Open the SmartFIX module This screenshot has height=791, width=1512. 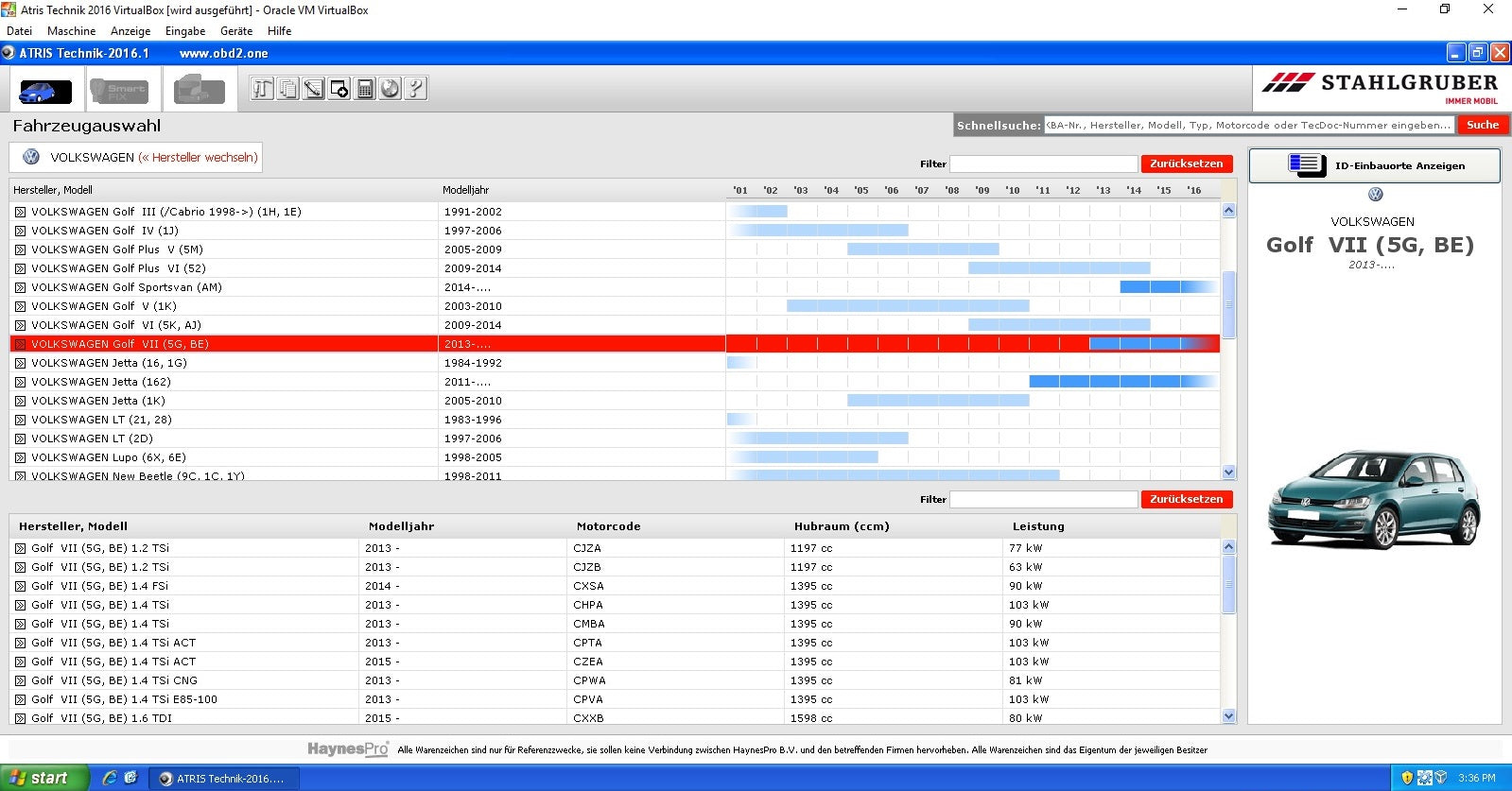[x=119, y=91]
